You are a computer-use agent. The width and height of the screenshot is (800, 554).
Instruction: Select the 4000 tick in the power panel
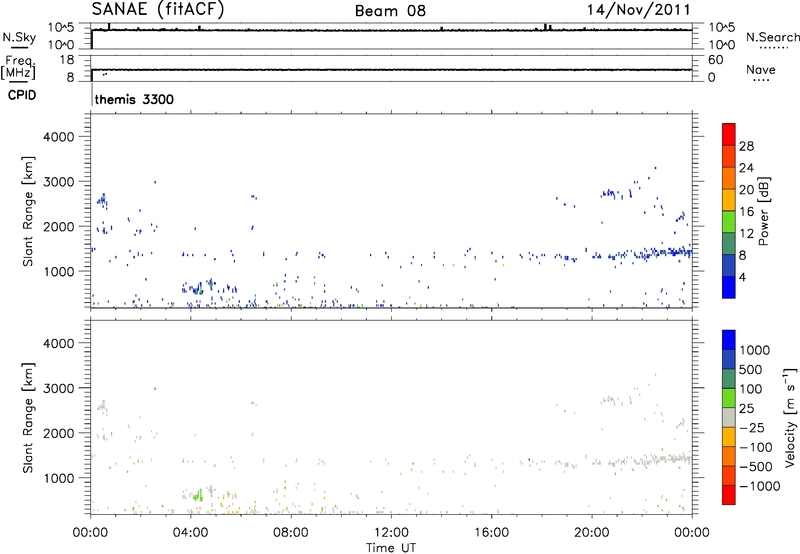point(58,137)
